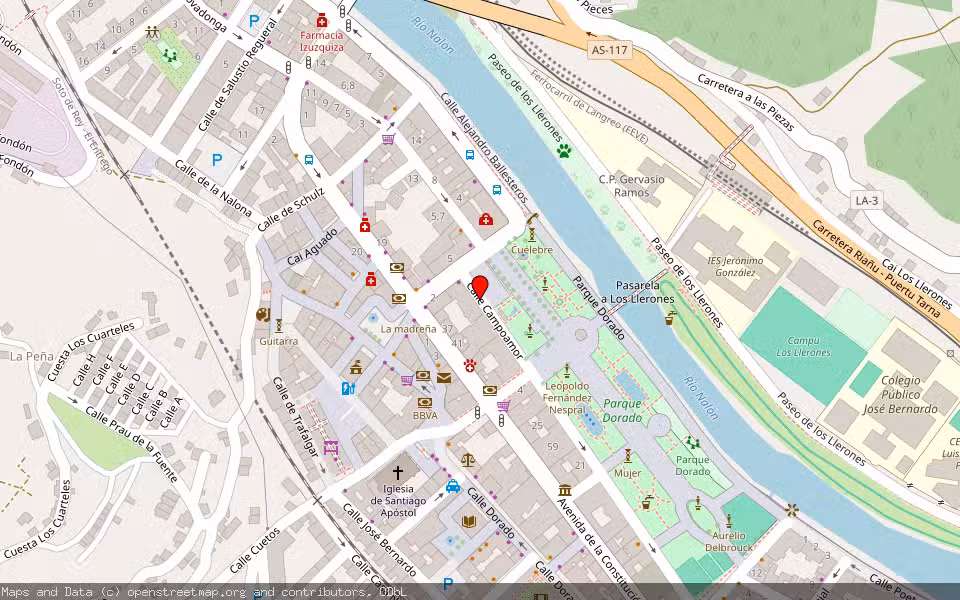Click the 'Calle H' street label
Viewport: 960px width, 600px height.
pos(84,370)
